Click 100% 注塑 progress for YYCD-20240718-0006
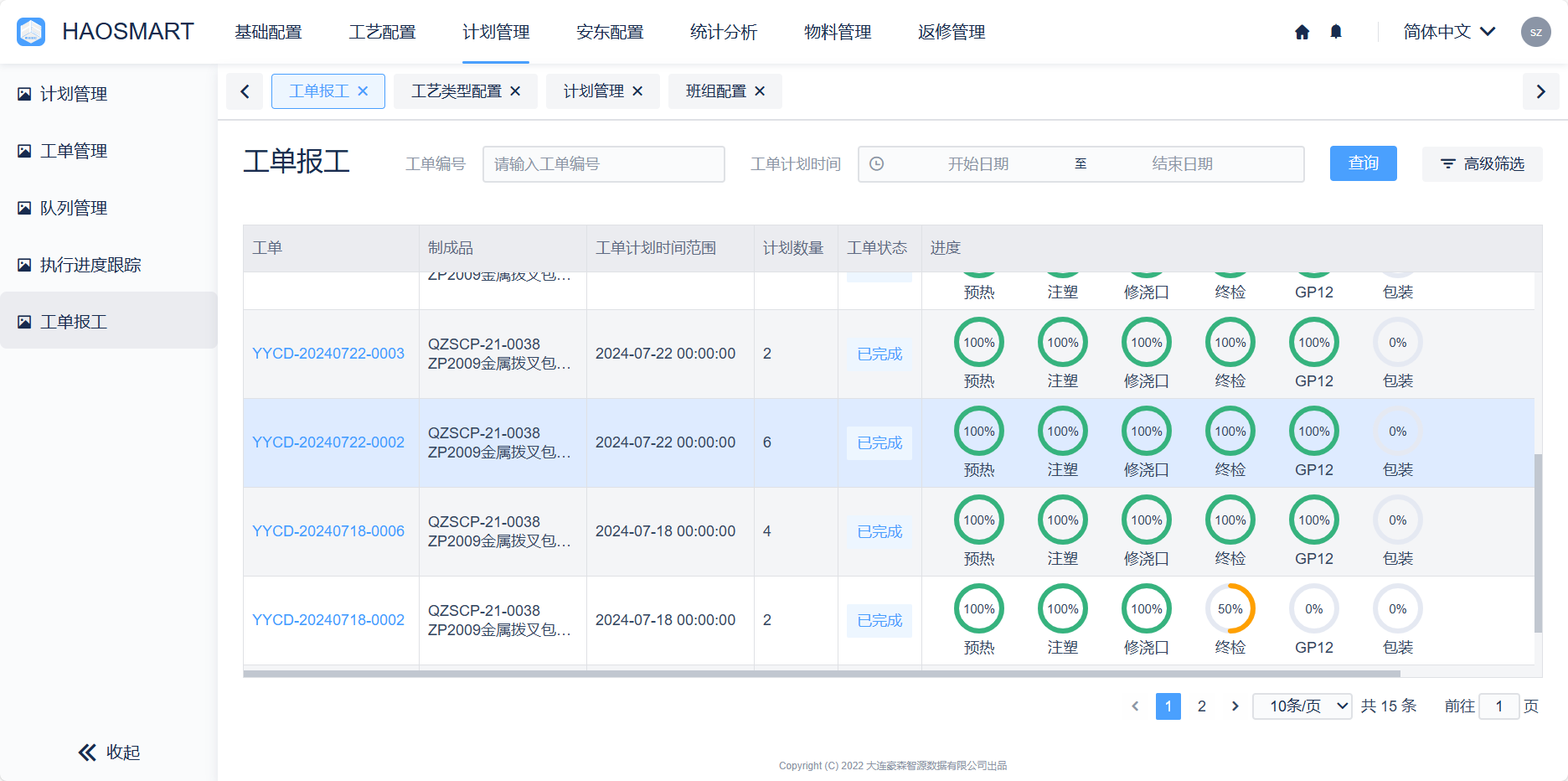 coord(1063,520)
